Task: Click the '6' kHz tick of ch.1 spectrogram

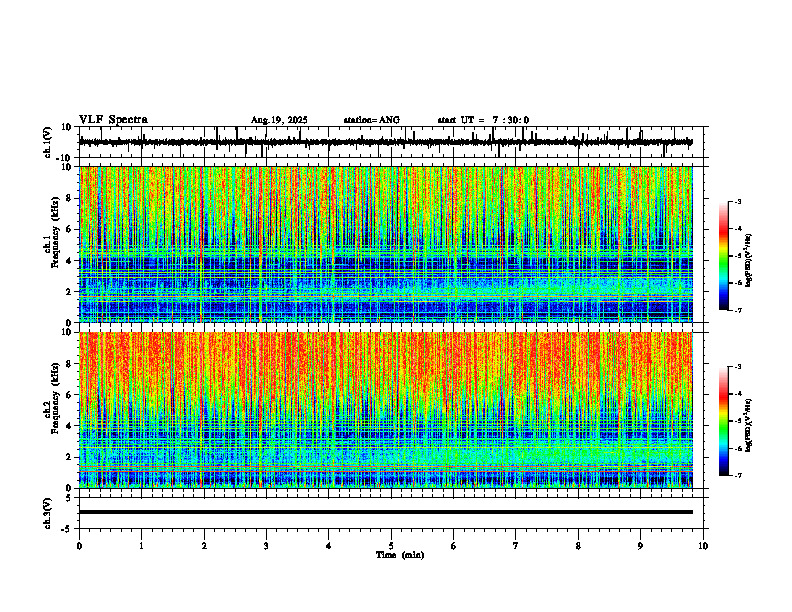Action: [x=69, y=230]
